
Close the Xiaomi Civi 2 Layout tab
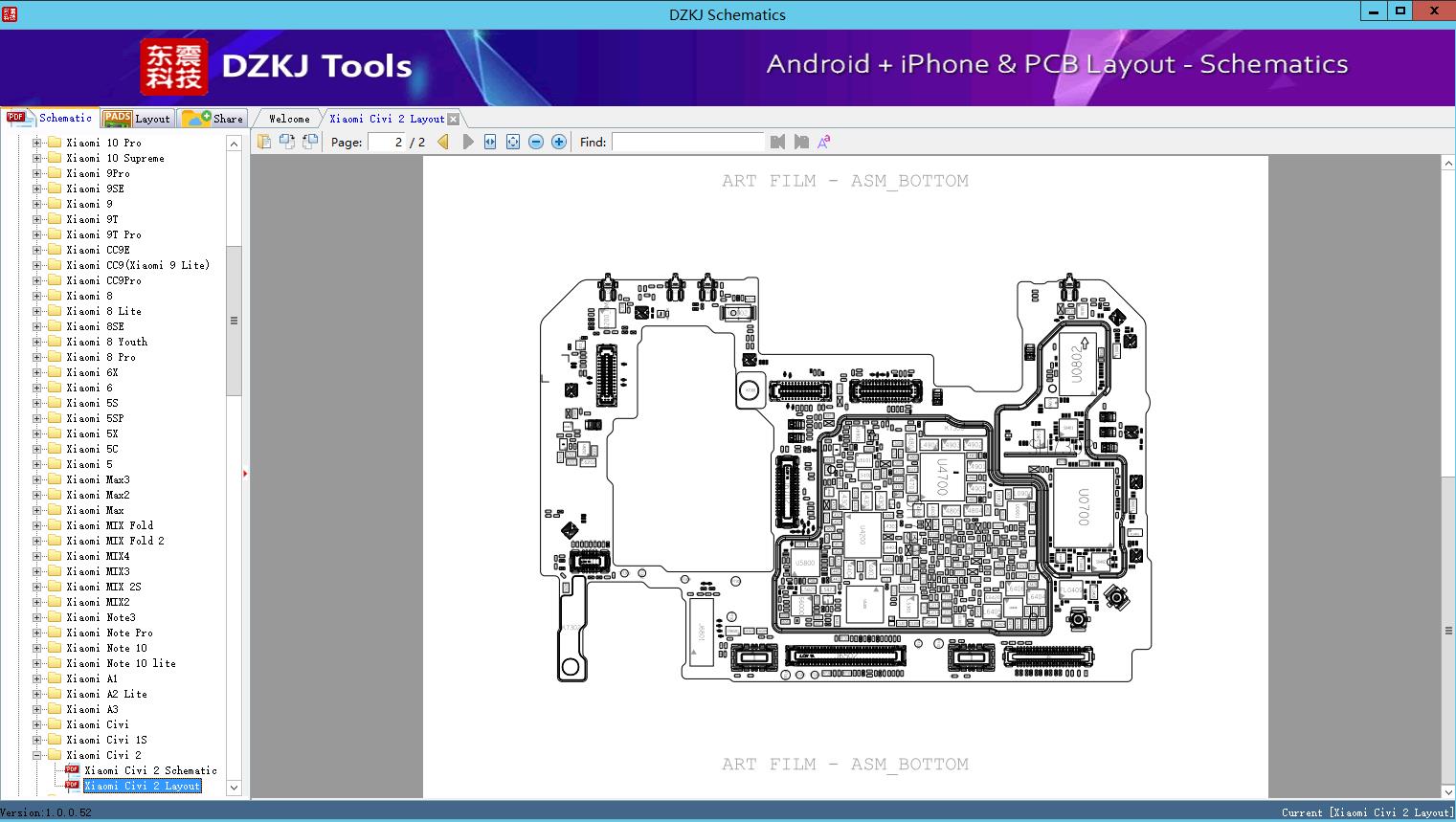pos(454,119)
